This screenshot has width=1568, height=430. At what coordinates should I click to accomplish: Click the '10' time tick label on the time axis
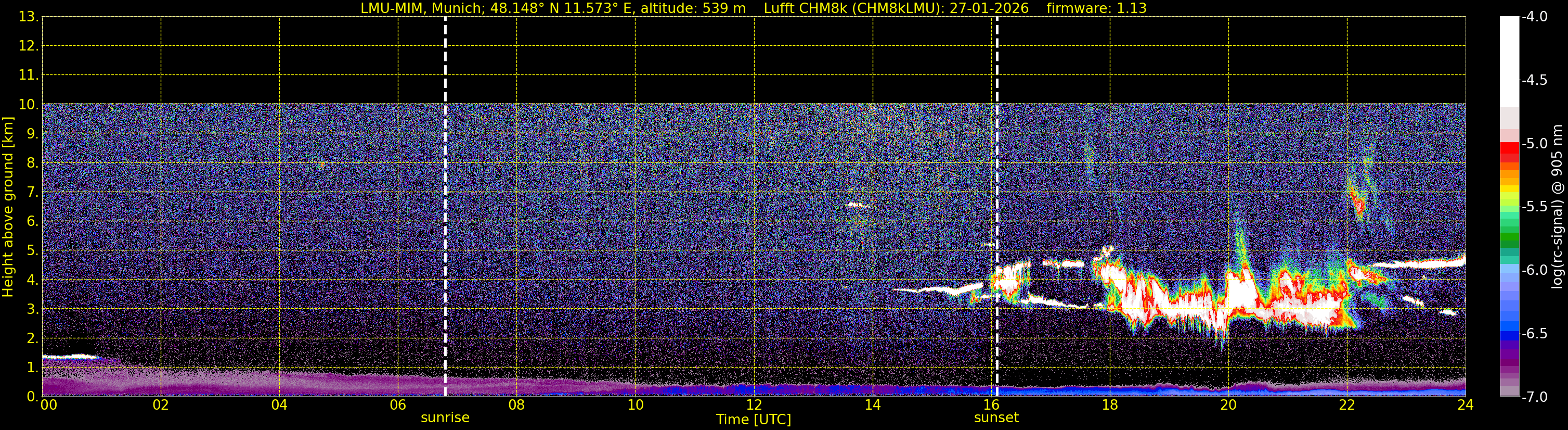click(636, 405)
